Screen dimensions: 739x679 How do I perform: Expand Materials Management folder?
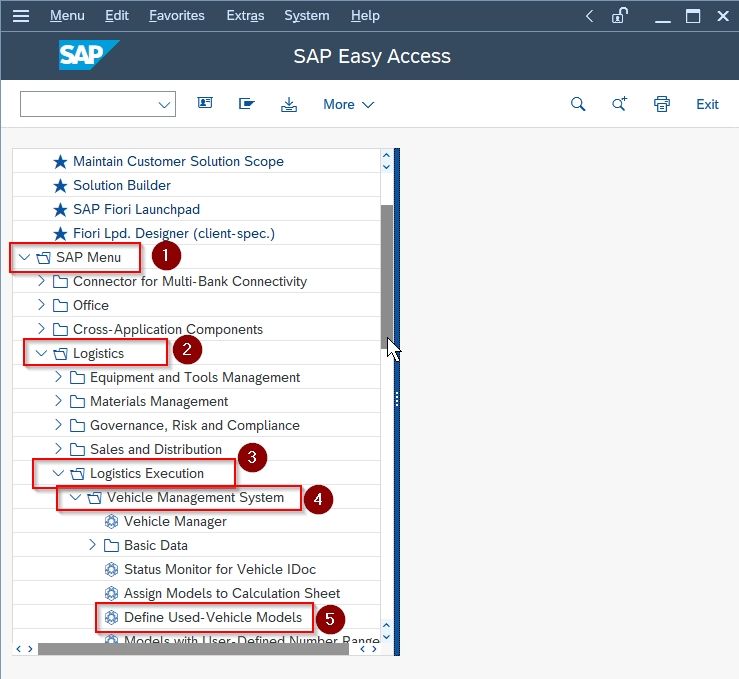(x=58, y=401)
